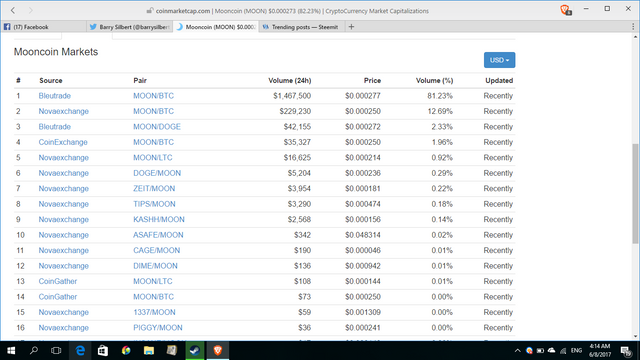Open the ASAFE/MOON pair link

(158, 235)
